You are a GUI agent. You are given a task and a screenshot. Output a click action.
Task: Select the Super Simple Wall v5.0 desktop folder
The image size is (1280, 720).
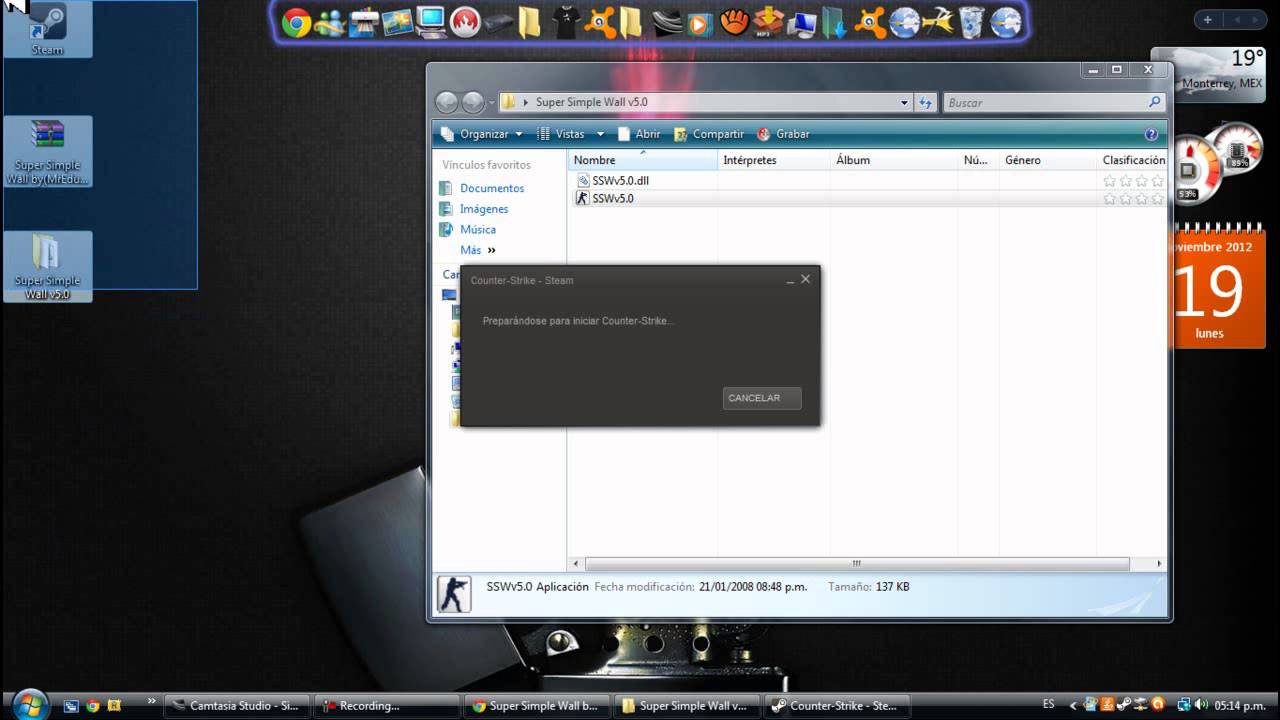click(47, 267)
